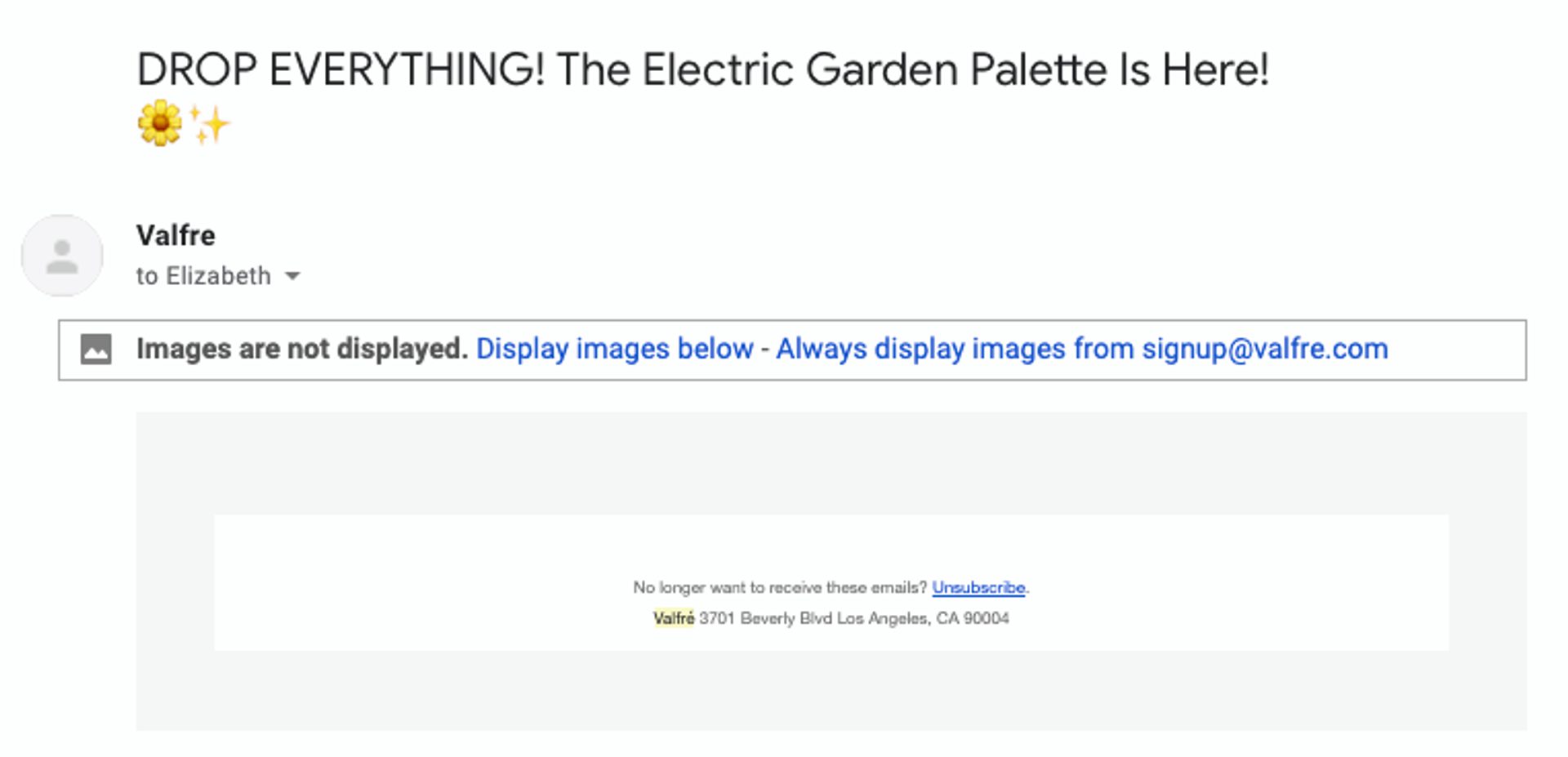Click "No longer want to receive these emails?"
The width and height of the screenshot is (1568, 757).
tap(780, 587)
